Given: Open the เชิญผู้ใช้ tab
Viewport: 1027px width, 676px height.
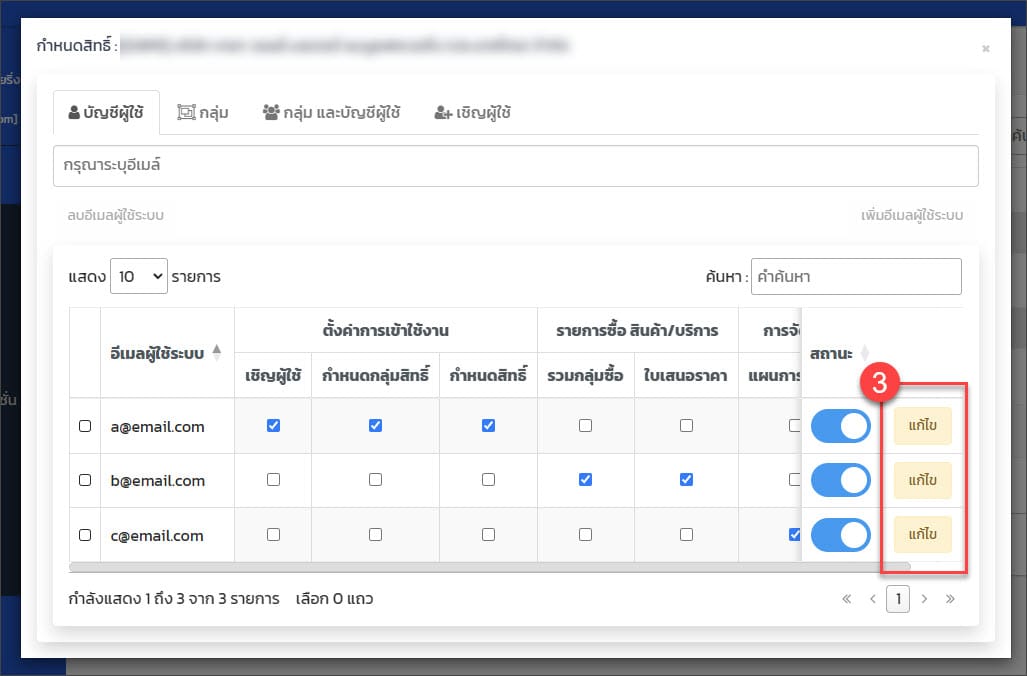Looking at the screenshot, I should [472, 113].
